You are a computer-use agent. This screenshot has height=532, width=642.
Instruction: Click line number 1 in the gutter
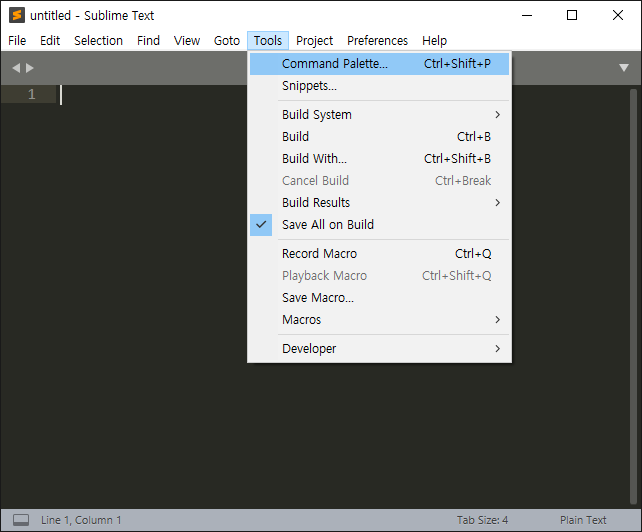[x=32, y=95]
